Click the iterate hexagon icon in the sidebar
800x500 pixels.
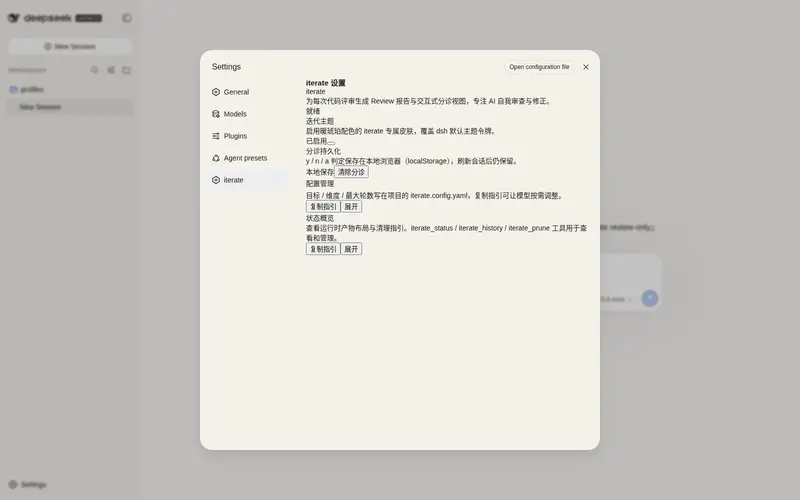pyautogui.click(x=216, y=180)
